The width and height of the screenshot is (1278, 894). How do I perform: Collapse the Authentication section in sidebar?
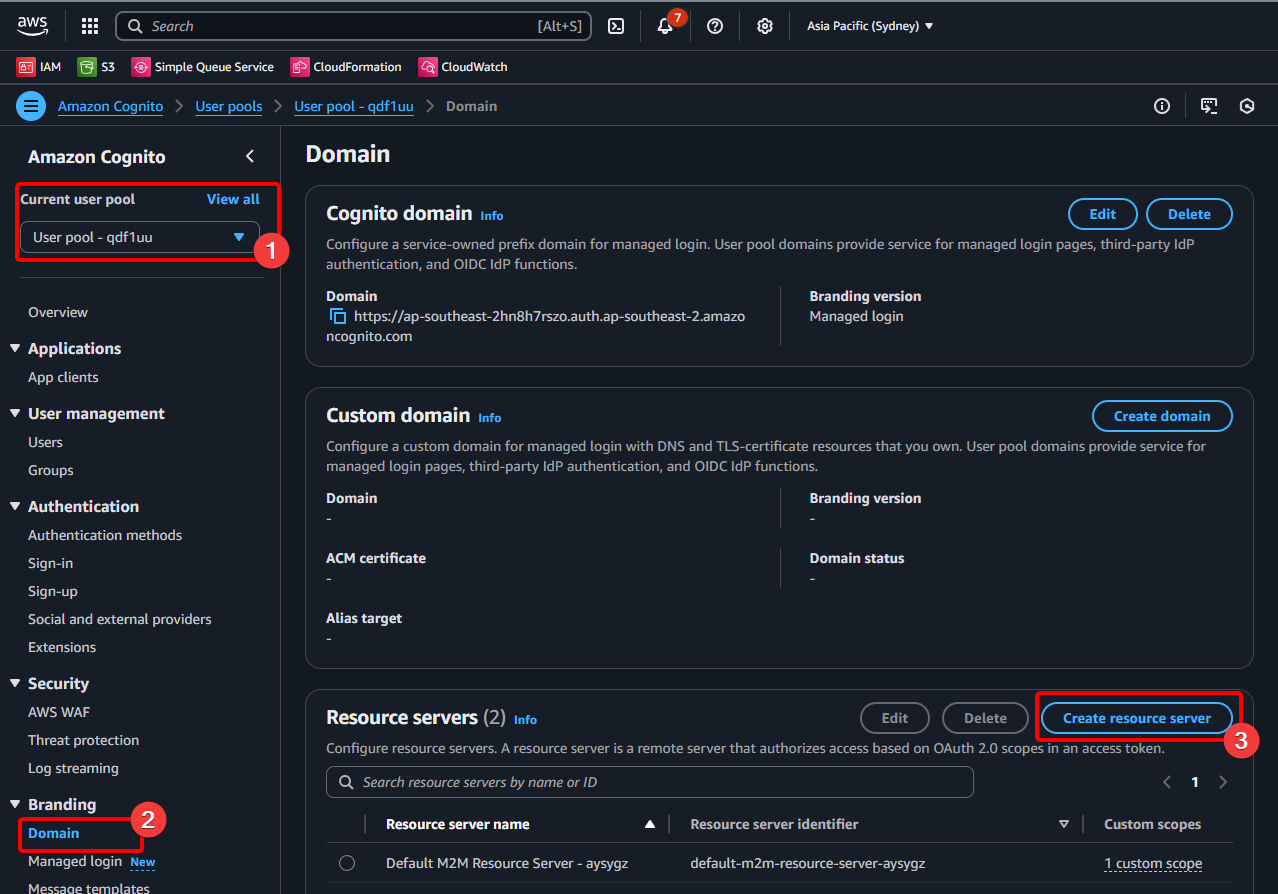pos(15,507)
